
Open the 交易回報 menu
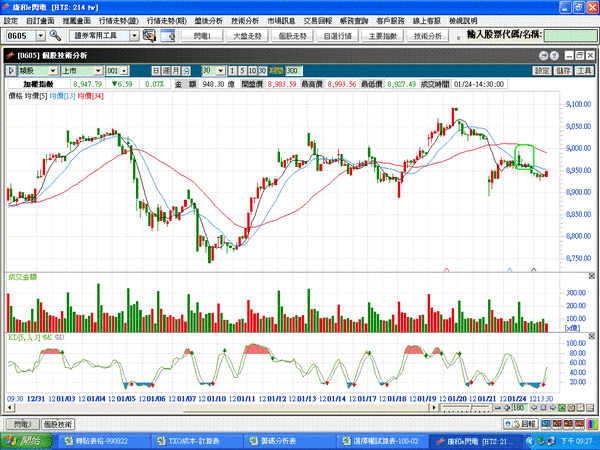[318, 21]
